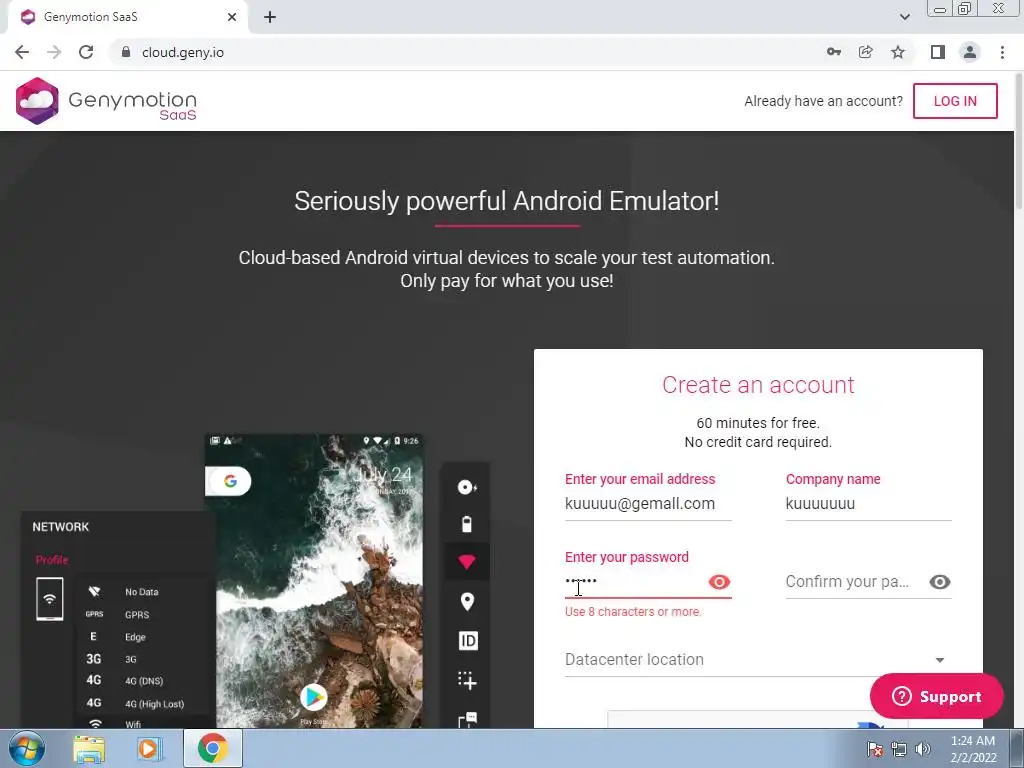Click the forward navigation arrow
The image size is (1024, 768).
point(54,52)
